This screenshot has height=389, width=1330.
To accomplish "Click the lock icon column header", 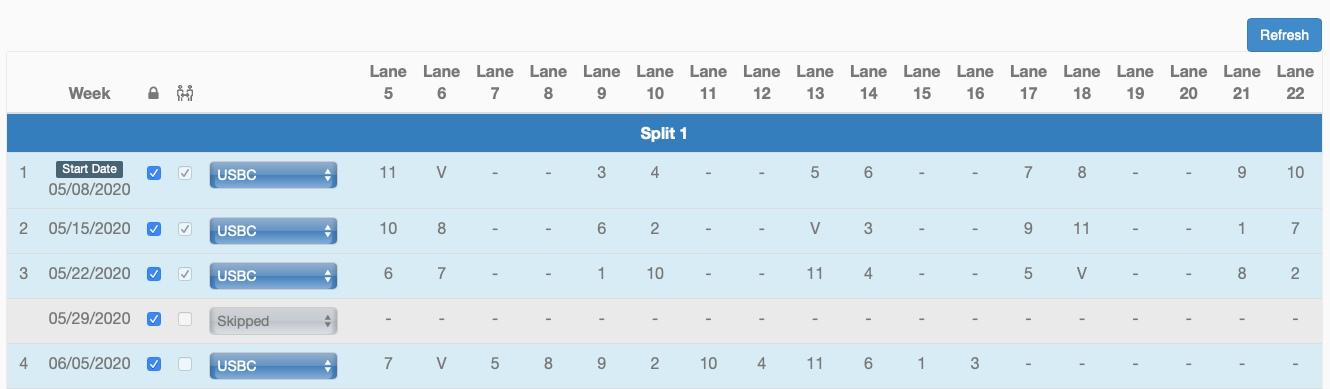I will (x=153, y=94).
